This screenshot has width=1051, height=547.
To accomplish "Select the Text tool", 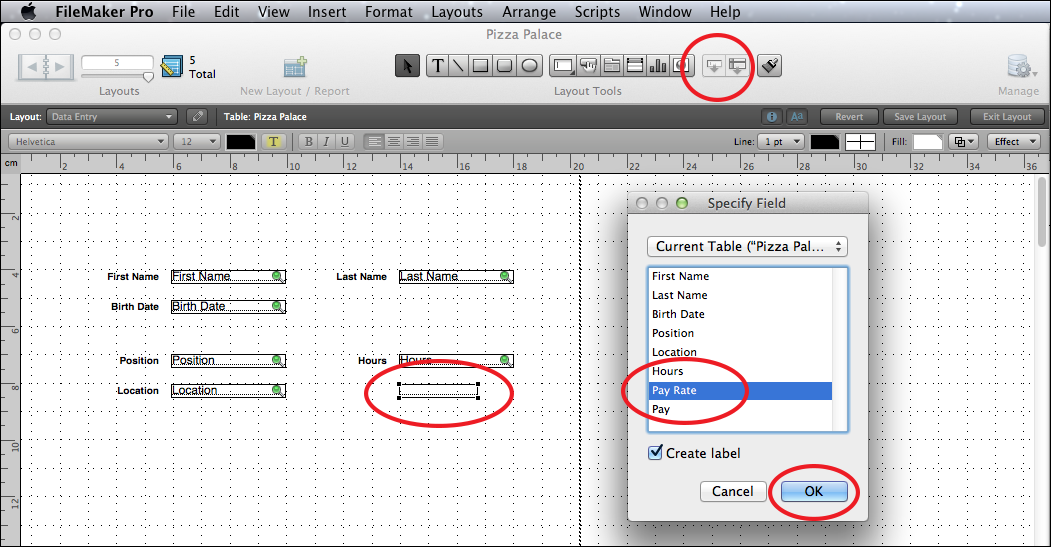I will pos(437,66).
